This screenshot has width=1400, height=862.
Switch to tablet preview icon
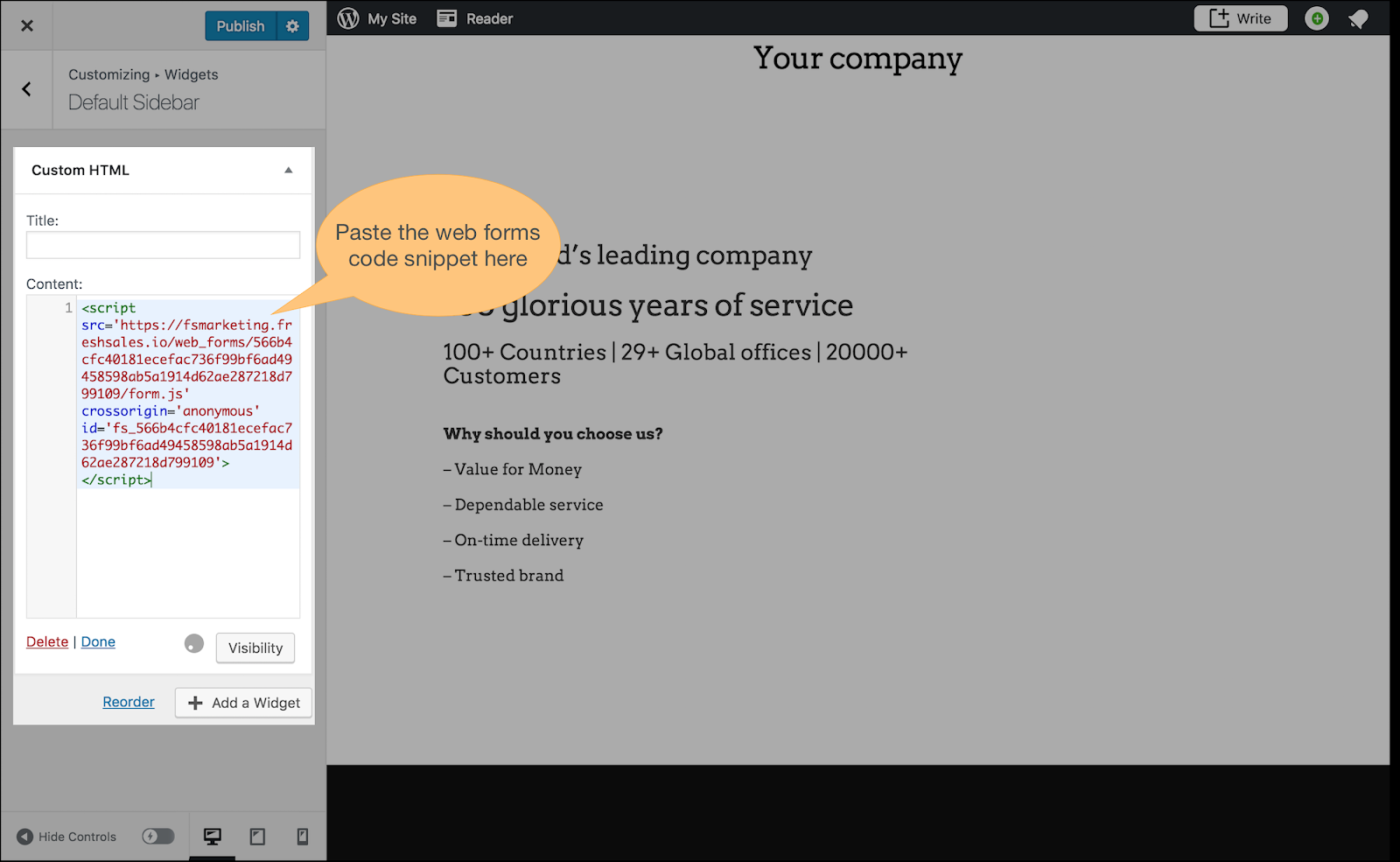[257, 837]
